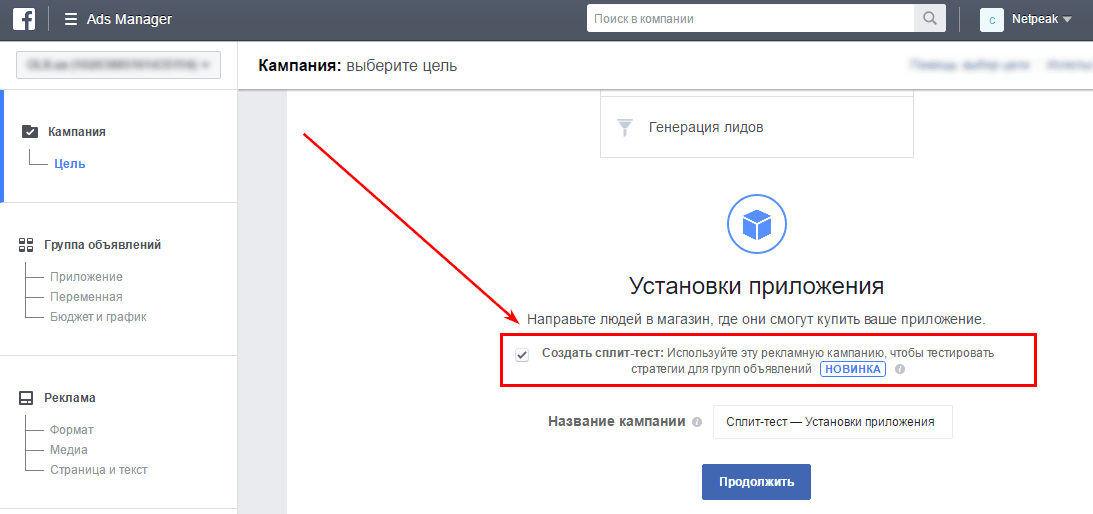Click the app installs cube icon
Viewport: 1093px width, 514px height.
[757, 224]
